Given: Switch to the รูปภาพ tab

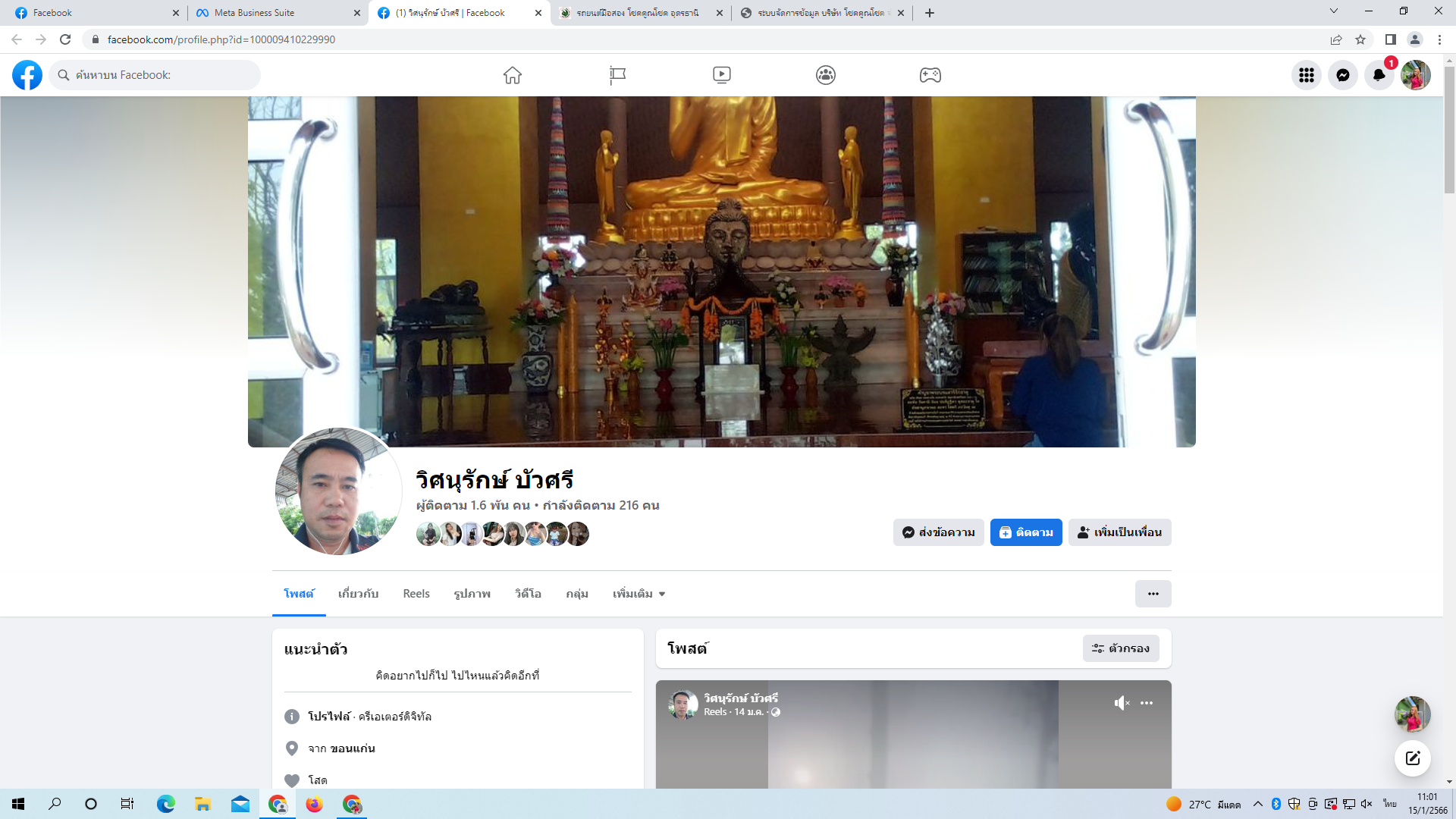Looking at the screenshot, I should coord(472,594).
